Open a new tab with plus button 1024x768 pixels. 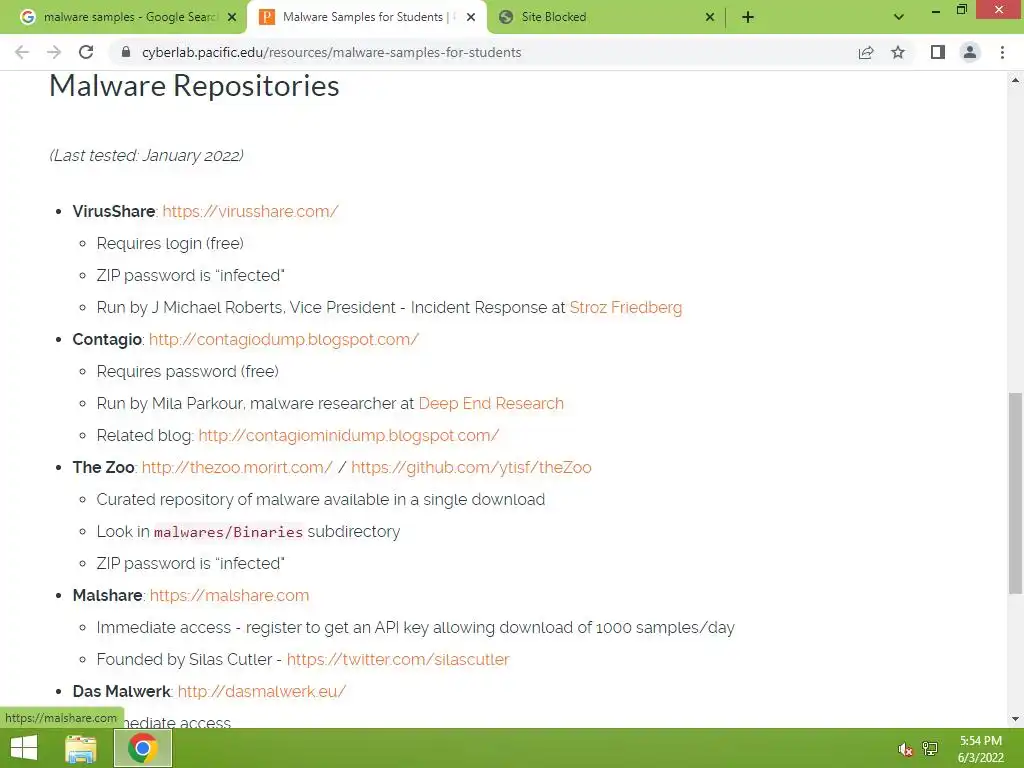click(748, 17)
